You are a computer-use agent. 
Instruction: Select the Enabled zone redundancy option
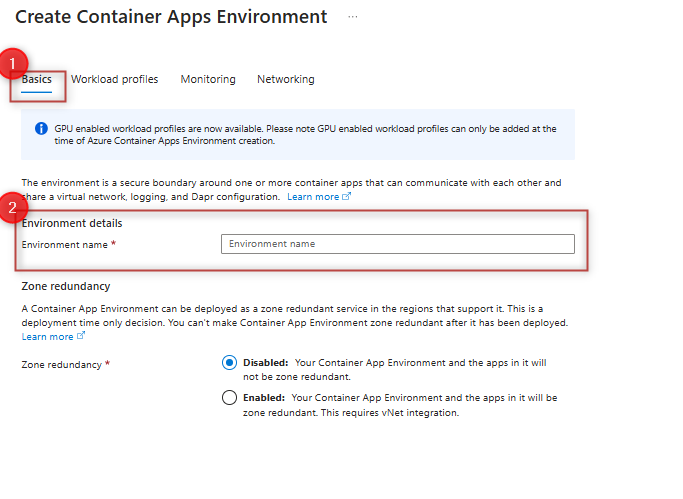pyautogui.click(x=229, y=398)
